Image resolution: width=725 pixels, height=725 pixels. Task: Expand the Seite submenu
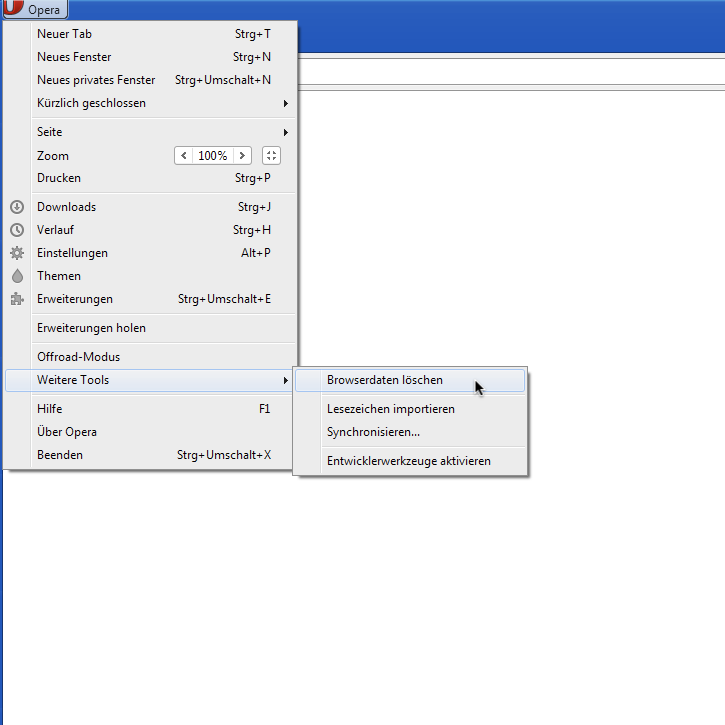150,132
